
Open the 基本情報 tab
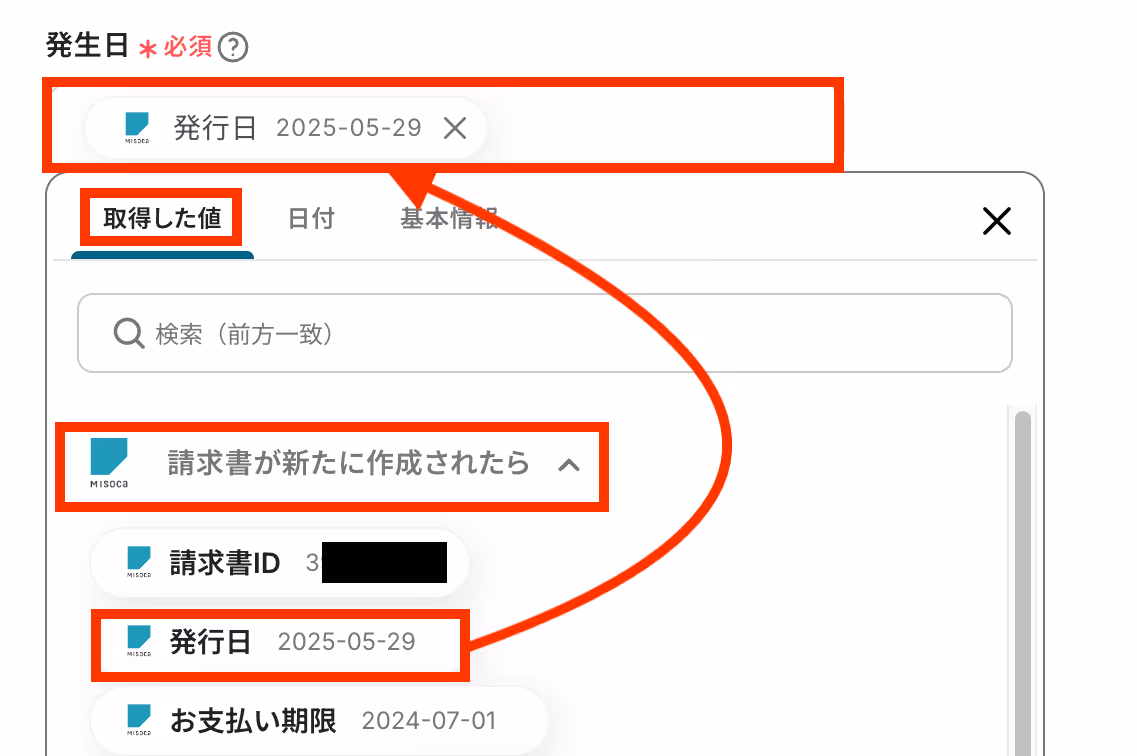tap(449, 218)
